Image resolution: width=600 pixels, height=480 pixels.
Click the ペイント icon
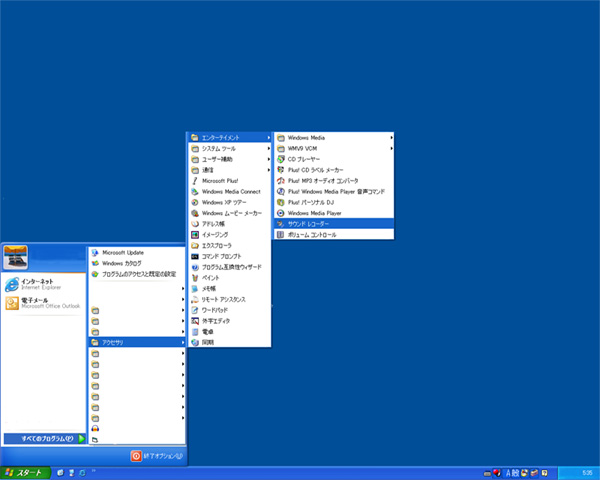195,278
